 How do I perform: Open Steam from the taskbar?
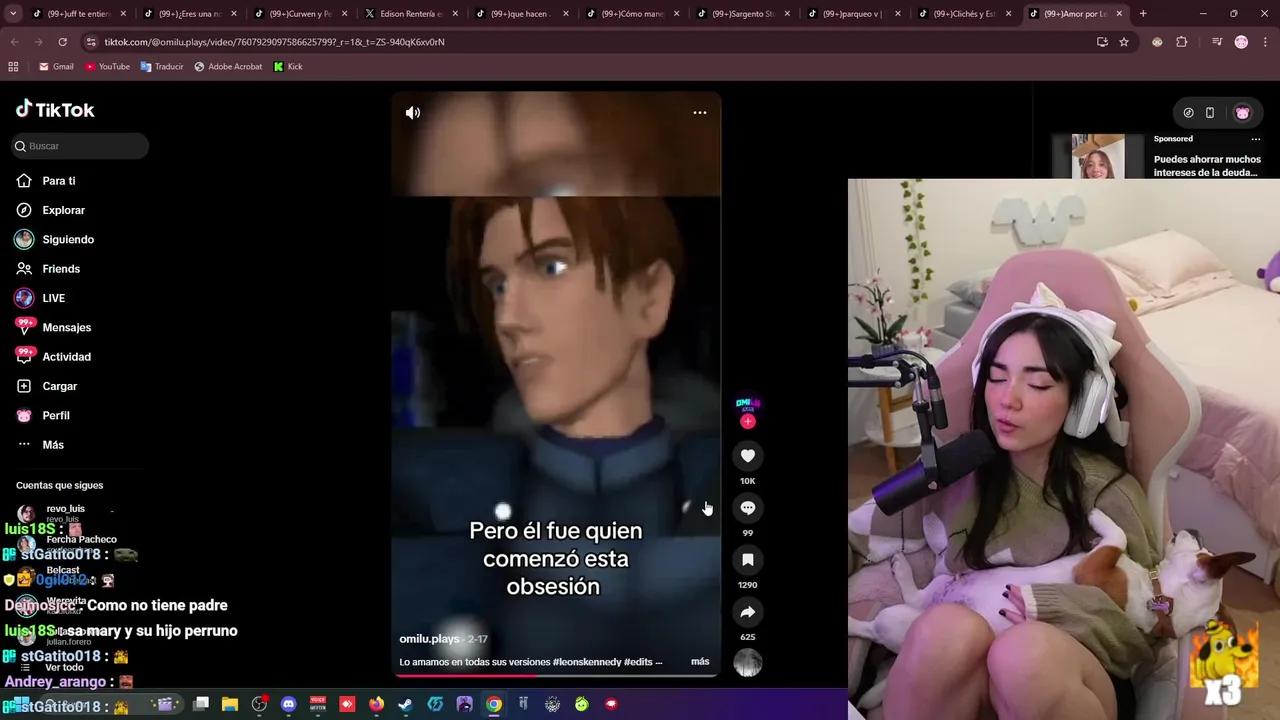click(x=405, y=704)
